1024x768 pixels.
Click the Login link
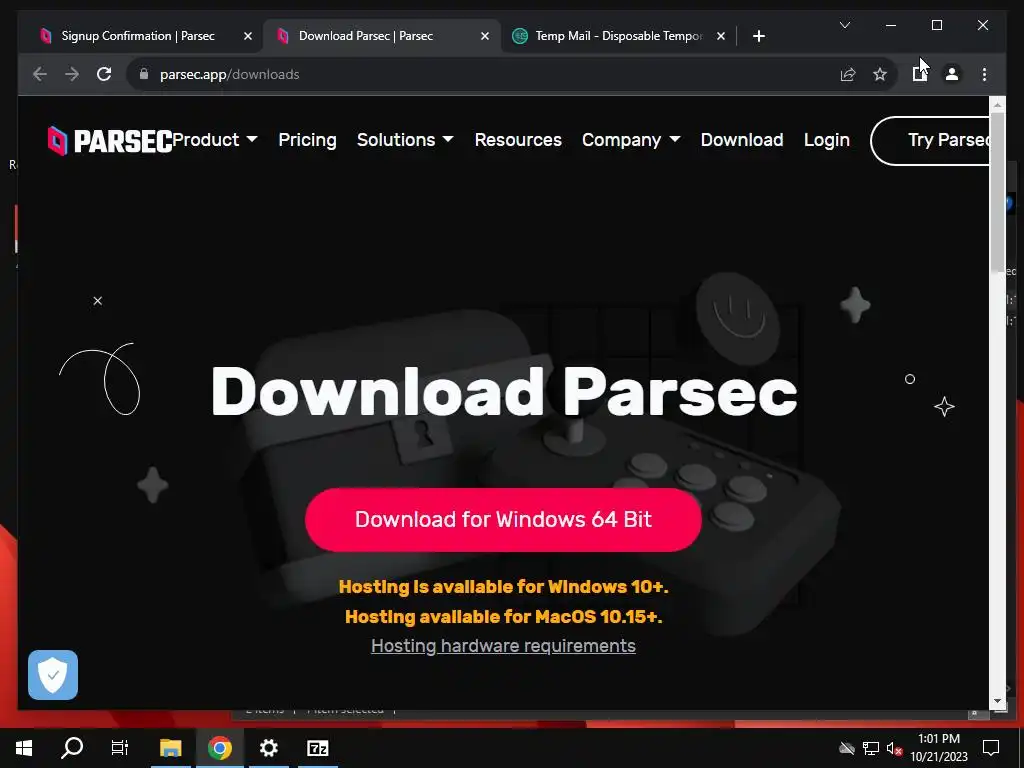(x=827, y=140)
